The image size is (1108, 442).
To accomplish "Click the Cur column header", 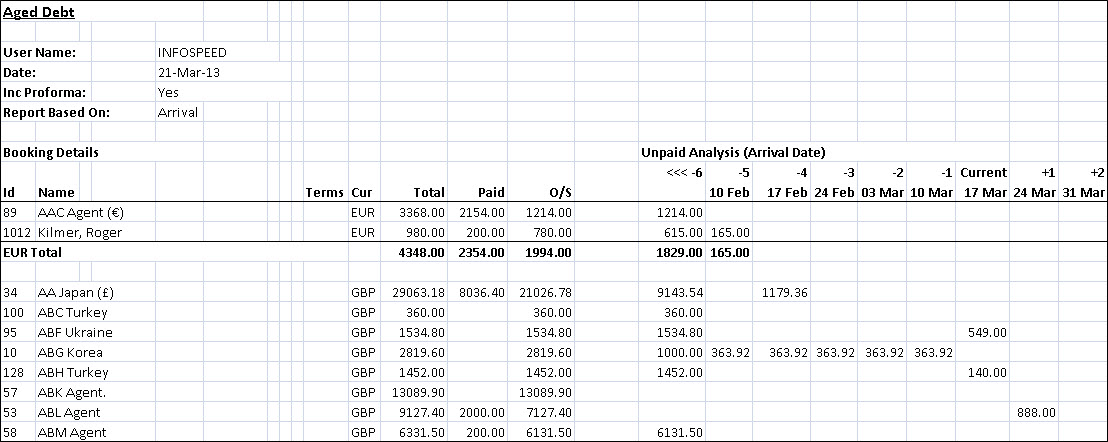I will pos(361,192).
